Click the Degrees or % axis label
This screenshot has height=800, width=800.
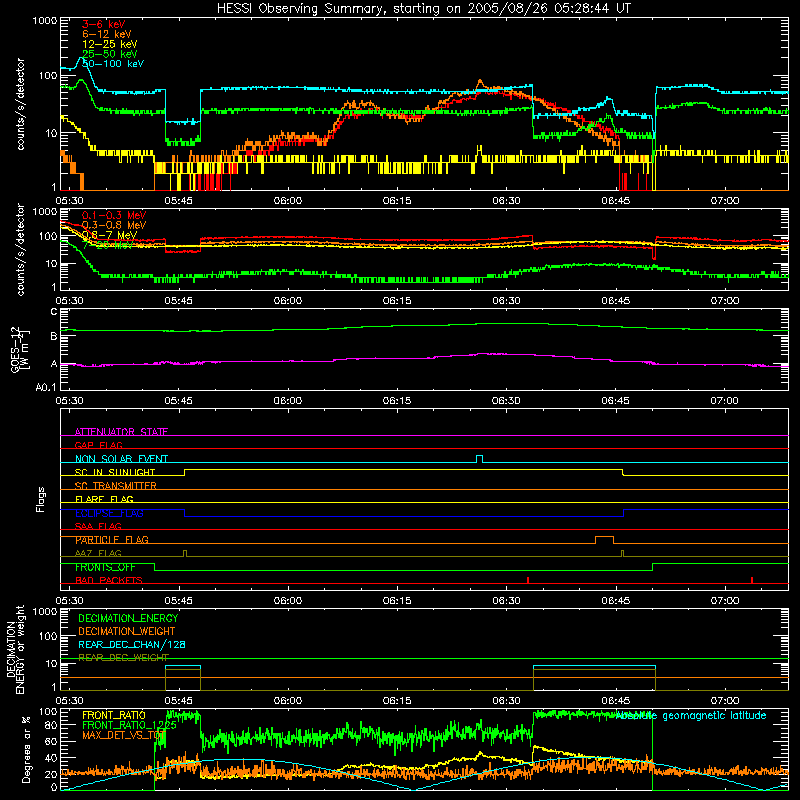26,749
